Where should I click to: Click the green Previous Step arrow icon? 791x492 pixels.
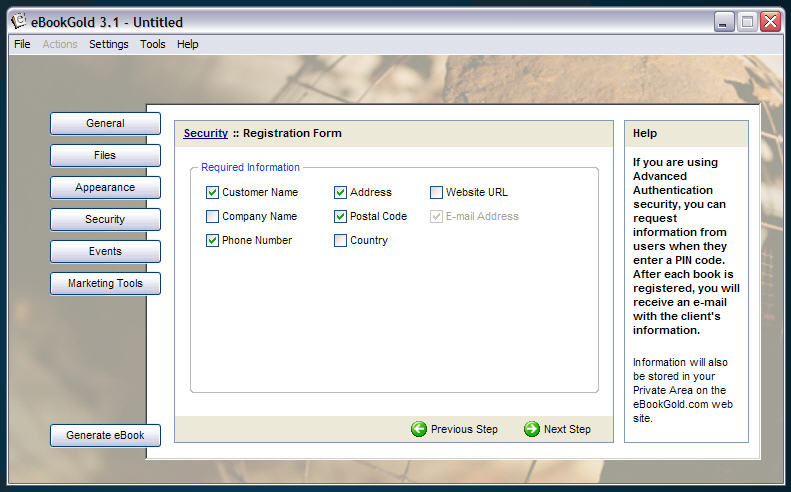pos(419,429)
